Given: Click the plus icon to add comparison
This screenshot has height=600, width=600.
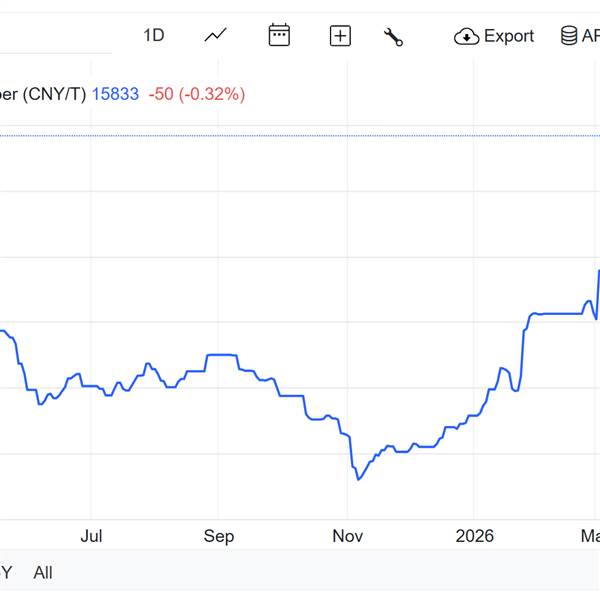Looking at the screenshot, I should click(340, 36).
